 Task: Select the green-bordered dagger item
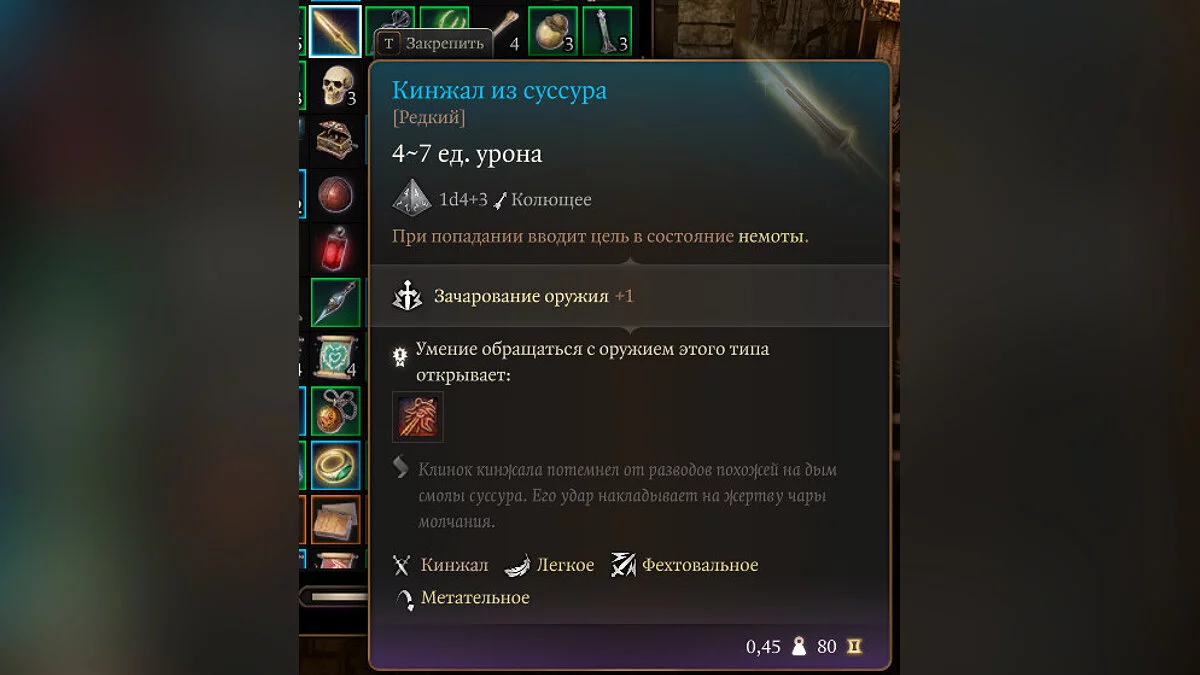pos(336,301)
